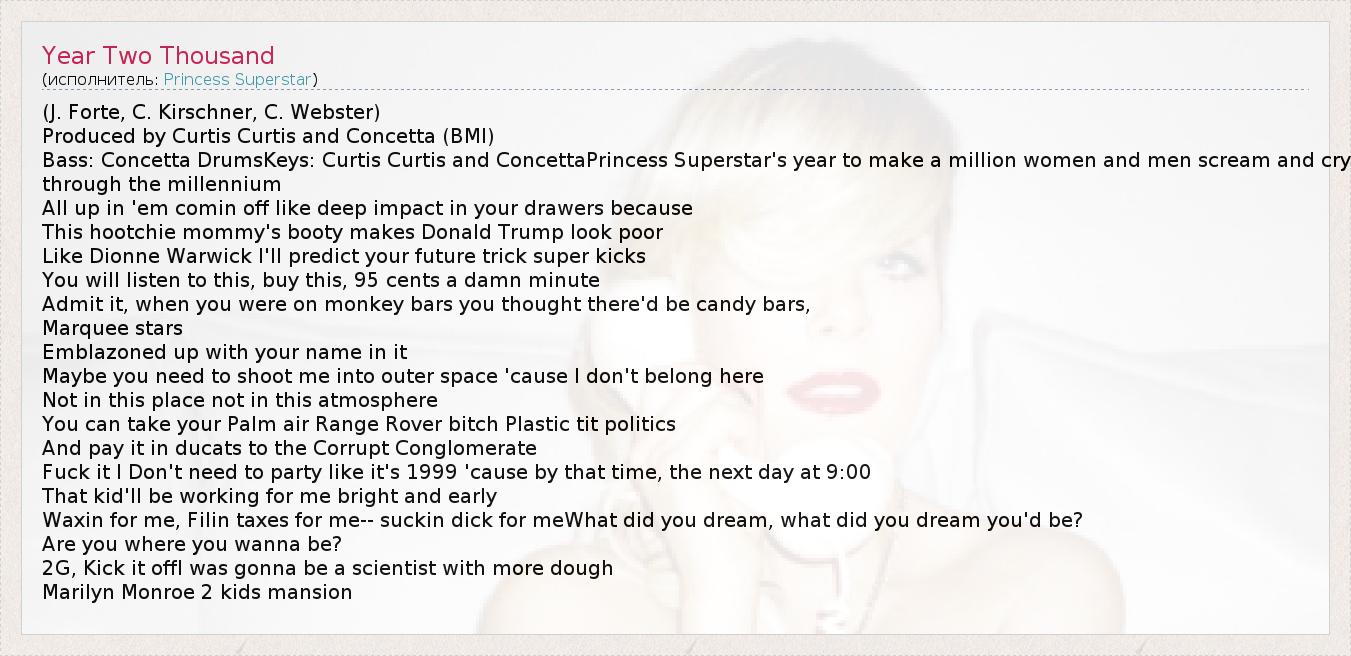Click the lyric line about outer space
1351x656 pixels.
tap(403, 376)
